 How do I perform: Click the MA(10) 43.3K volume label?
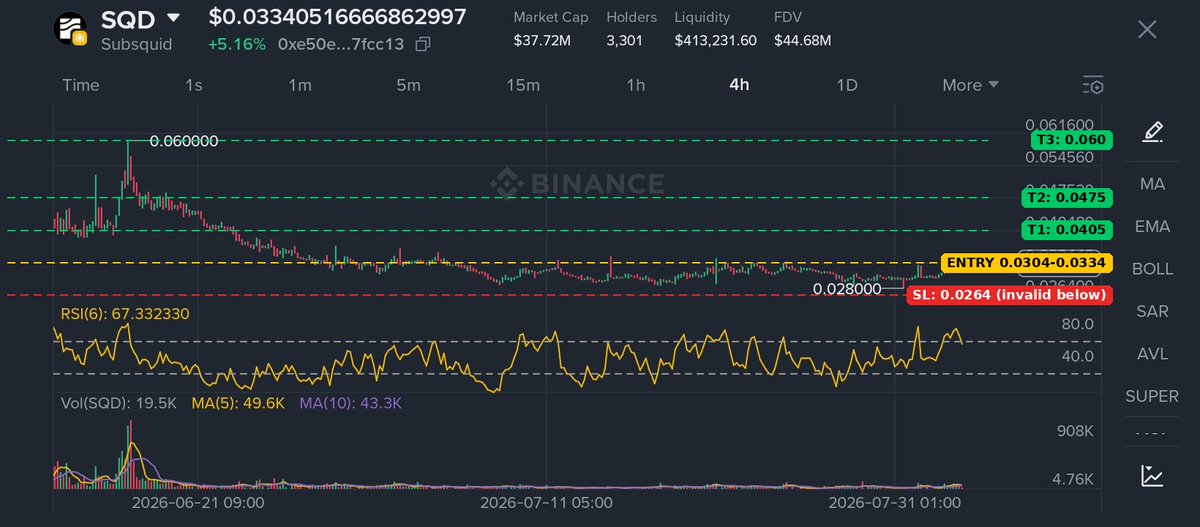pos(350,403)
